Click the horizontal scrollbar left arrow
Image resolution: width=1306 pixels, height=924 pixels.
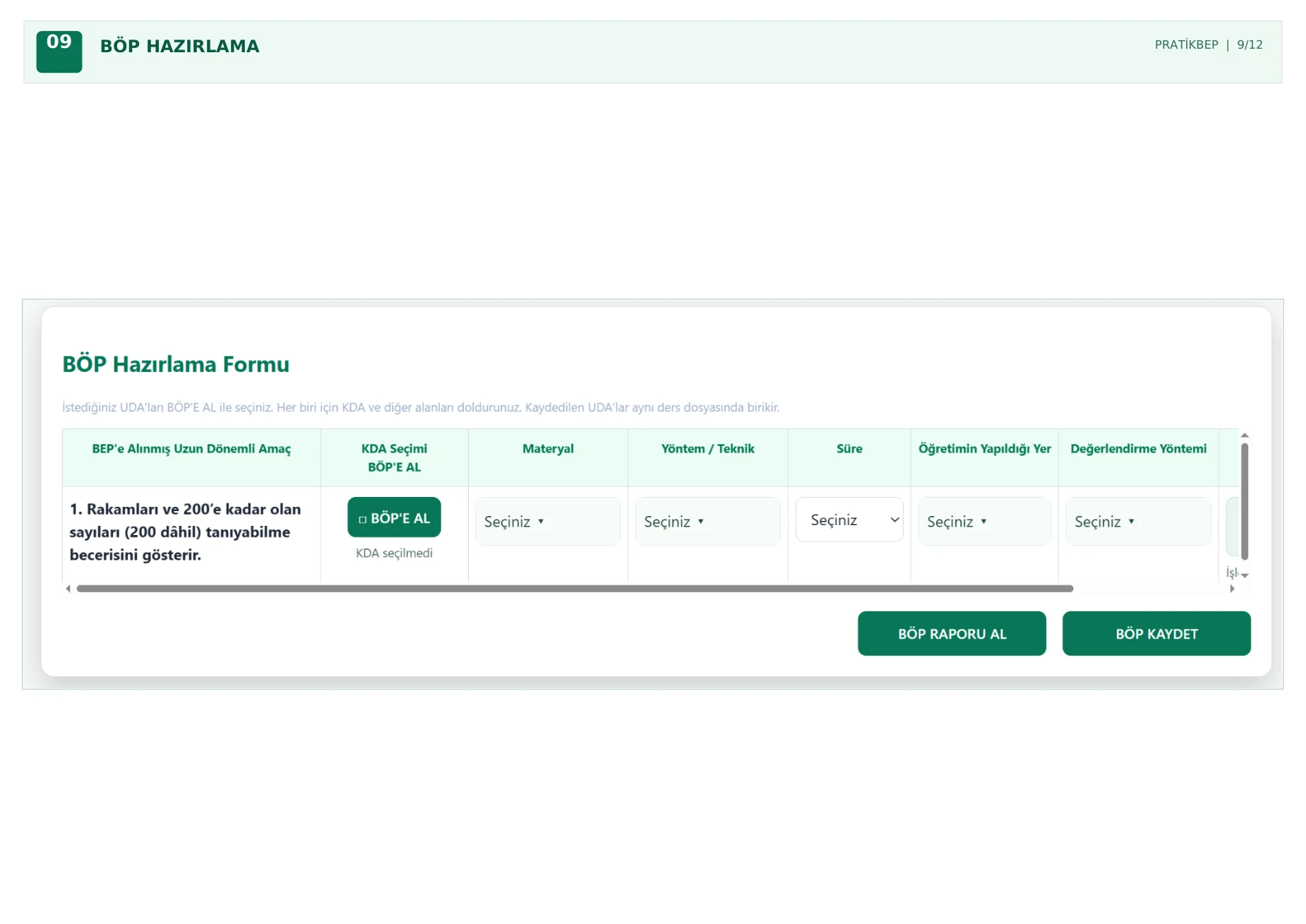[68, 589]
